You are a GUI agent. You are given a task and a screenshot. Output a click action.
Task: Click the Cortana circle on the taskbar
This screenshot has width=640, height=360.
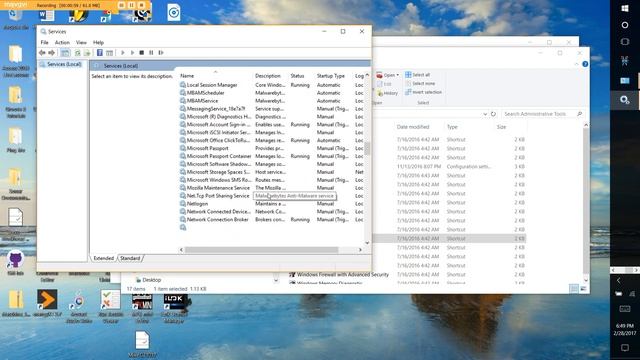(625, 25)
